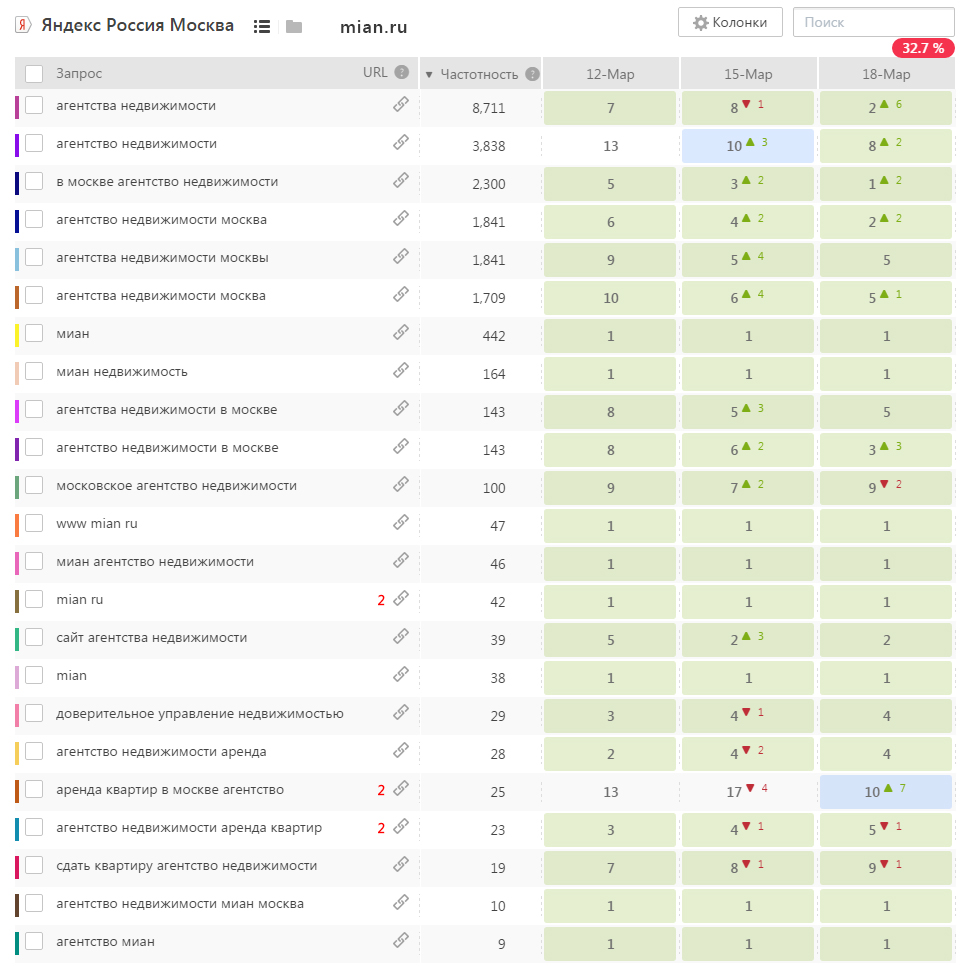Image resolution: width=966 pixels, height=966 pixels.
Task: Click the Частотность column header label
Action: 479,75
